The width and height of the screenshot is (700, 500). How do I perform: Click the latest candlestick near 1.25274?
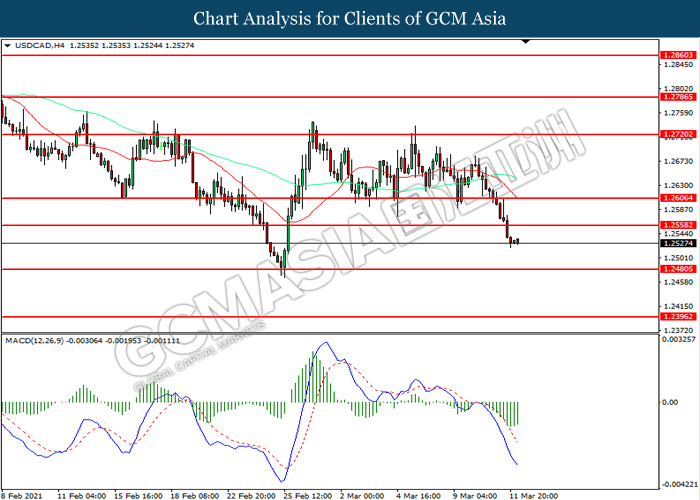(x=518, y=242)
